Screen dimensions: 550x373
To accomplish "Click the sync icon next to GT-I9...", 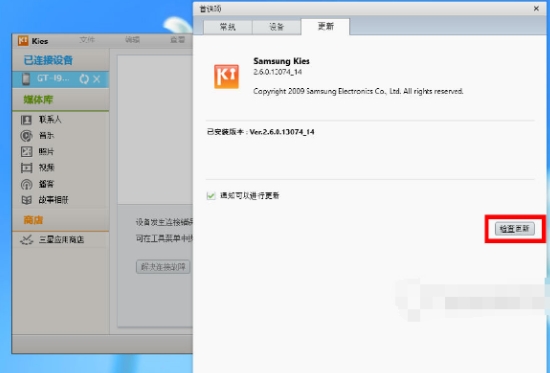I will (x=84, y=79).
